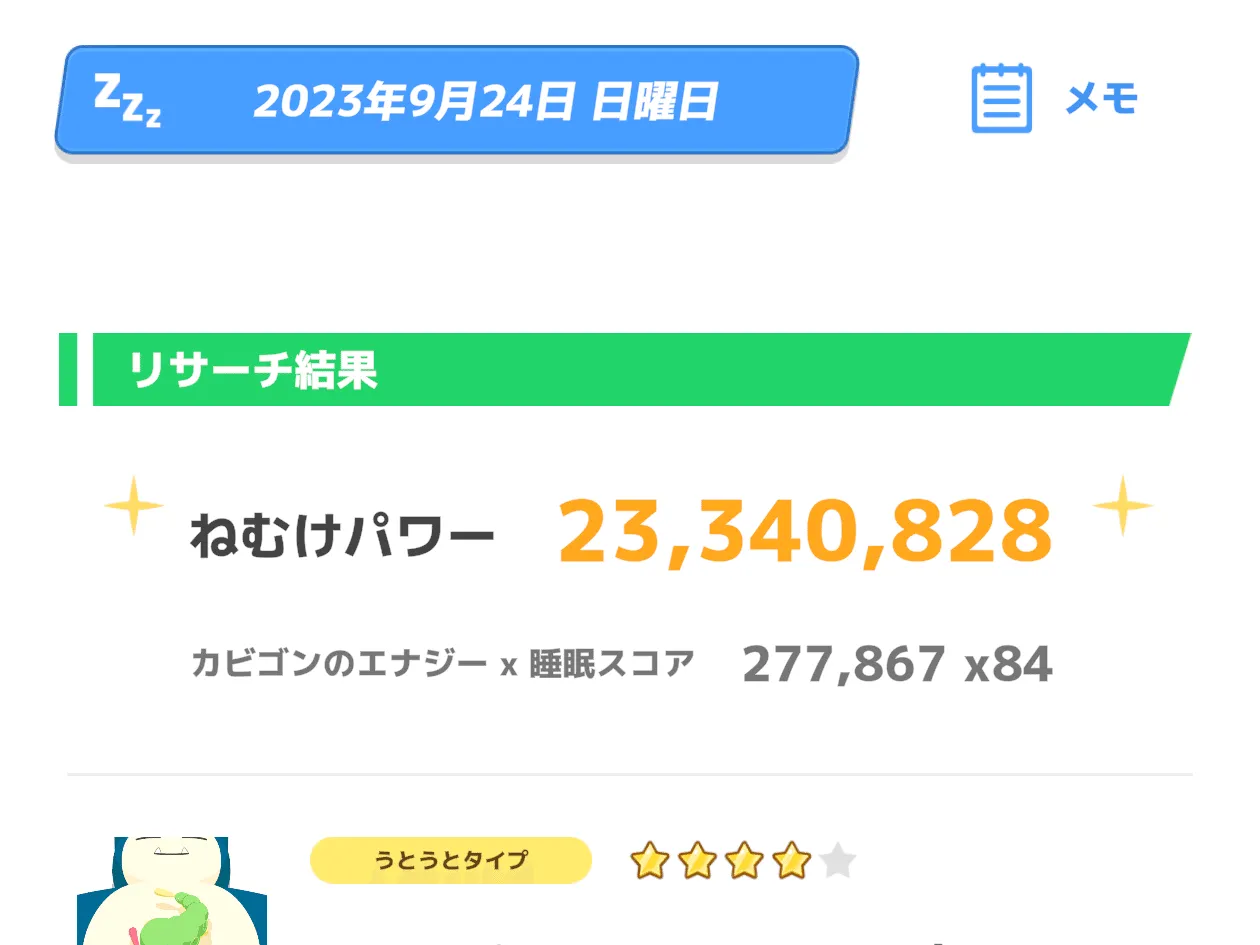Select the fourth gold star
Viewport: 1260px width, 945px height.
click(791, 861)
